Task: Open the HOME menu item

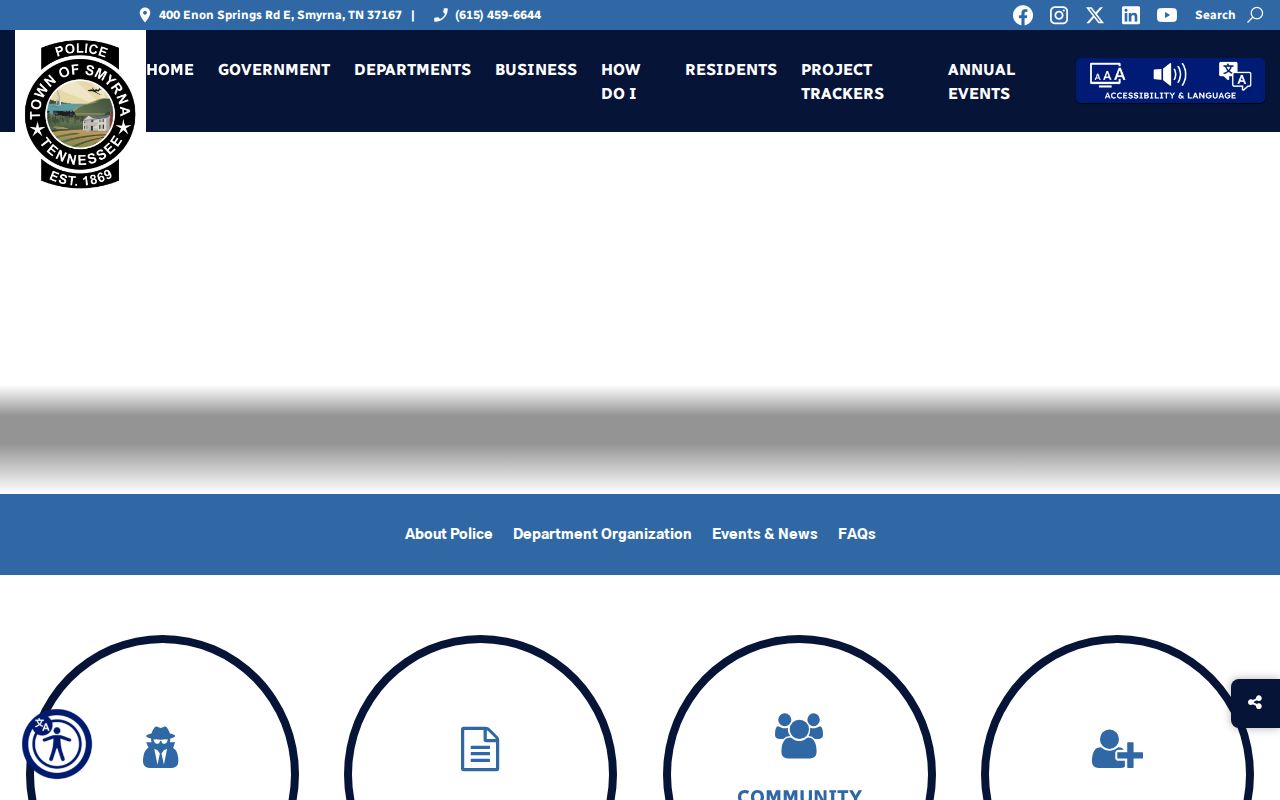Action: [x=170, y=70]
